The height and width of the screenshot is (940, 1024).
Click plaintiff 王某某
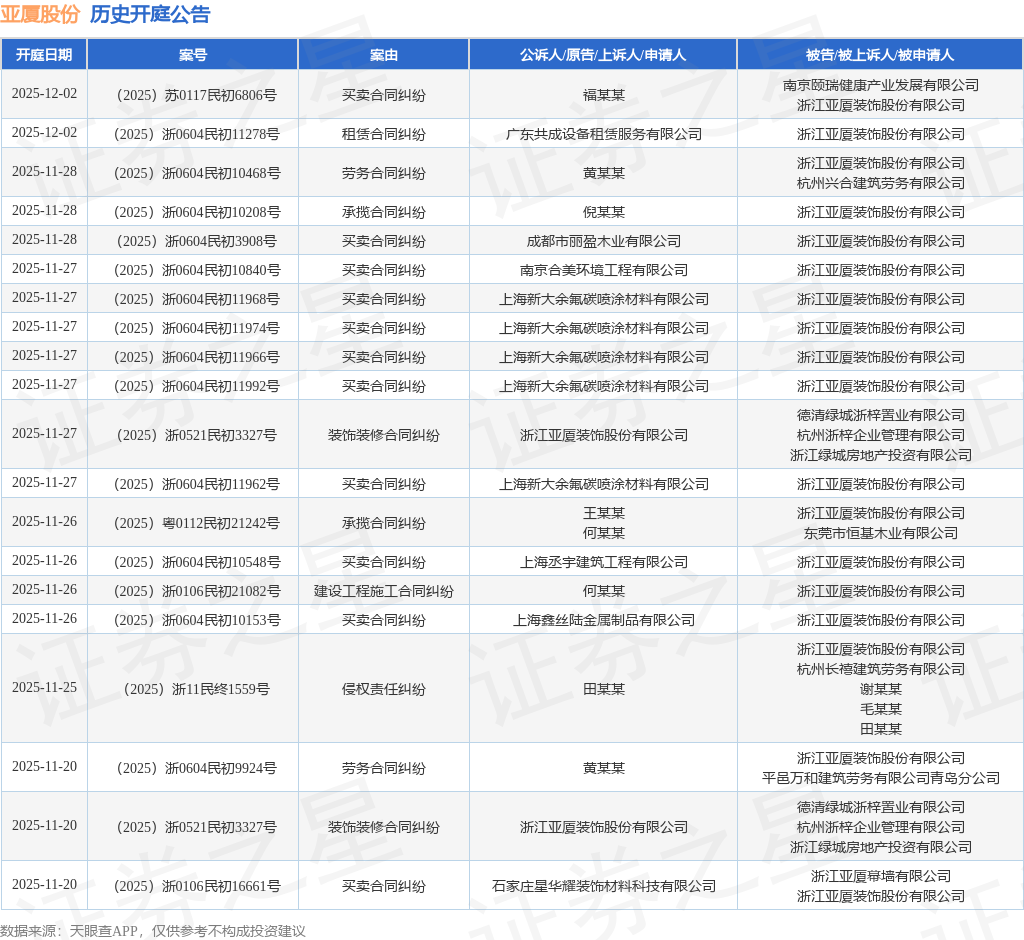tap(603, 513)
